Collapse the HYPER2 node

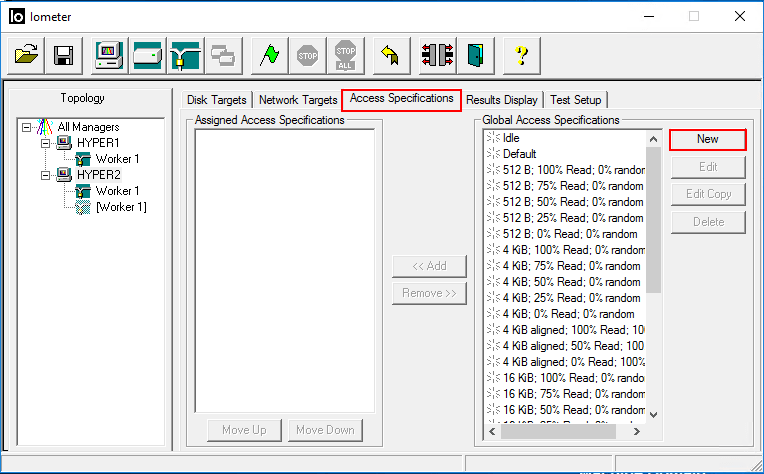pos(45,175)
